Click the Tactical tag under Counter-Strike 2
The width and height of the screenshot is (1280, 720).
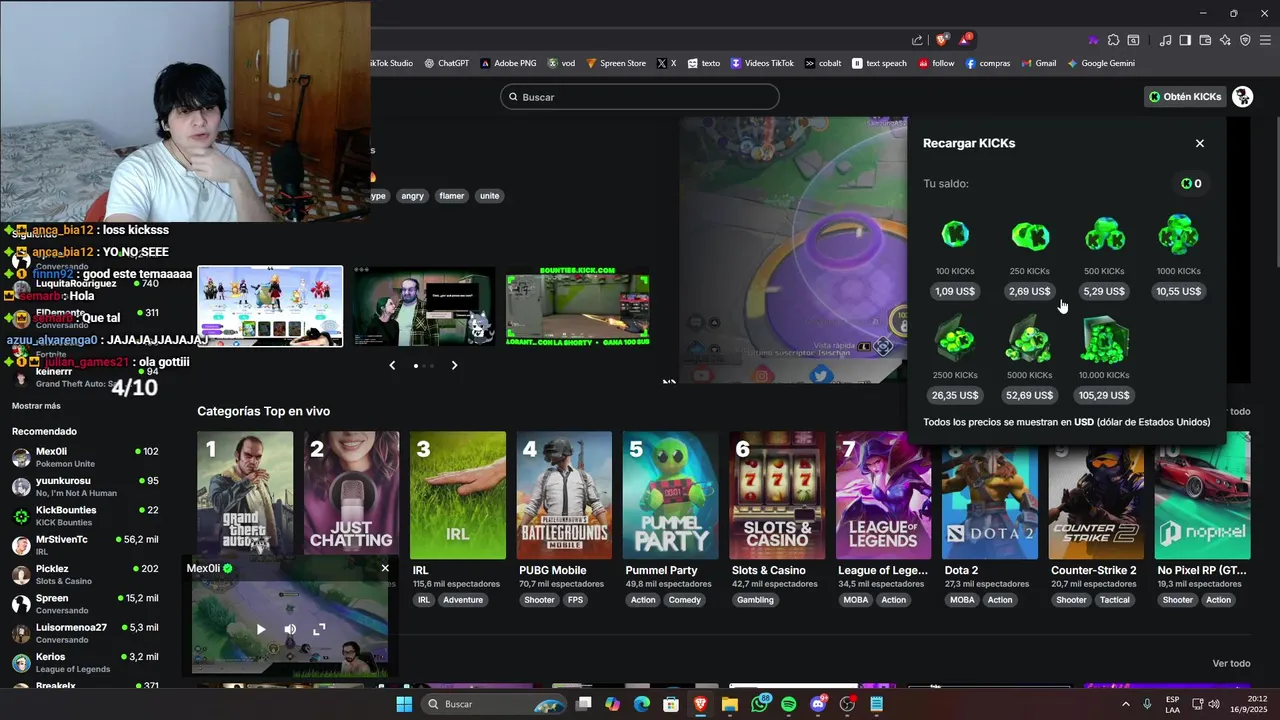[1114, 600]
